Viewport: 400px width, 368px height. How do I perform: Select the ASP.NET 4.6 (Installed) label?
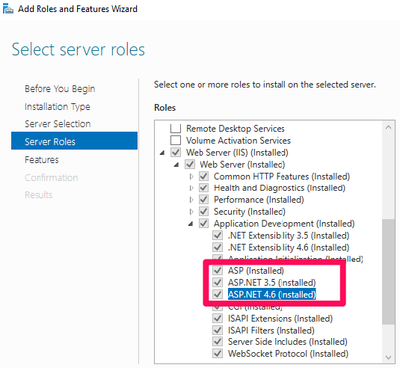point(272,294)
